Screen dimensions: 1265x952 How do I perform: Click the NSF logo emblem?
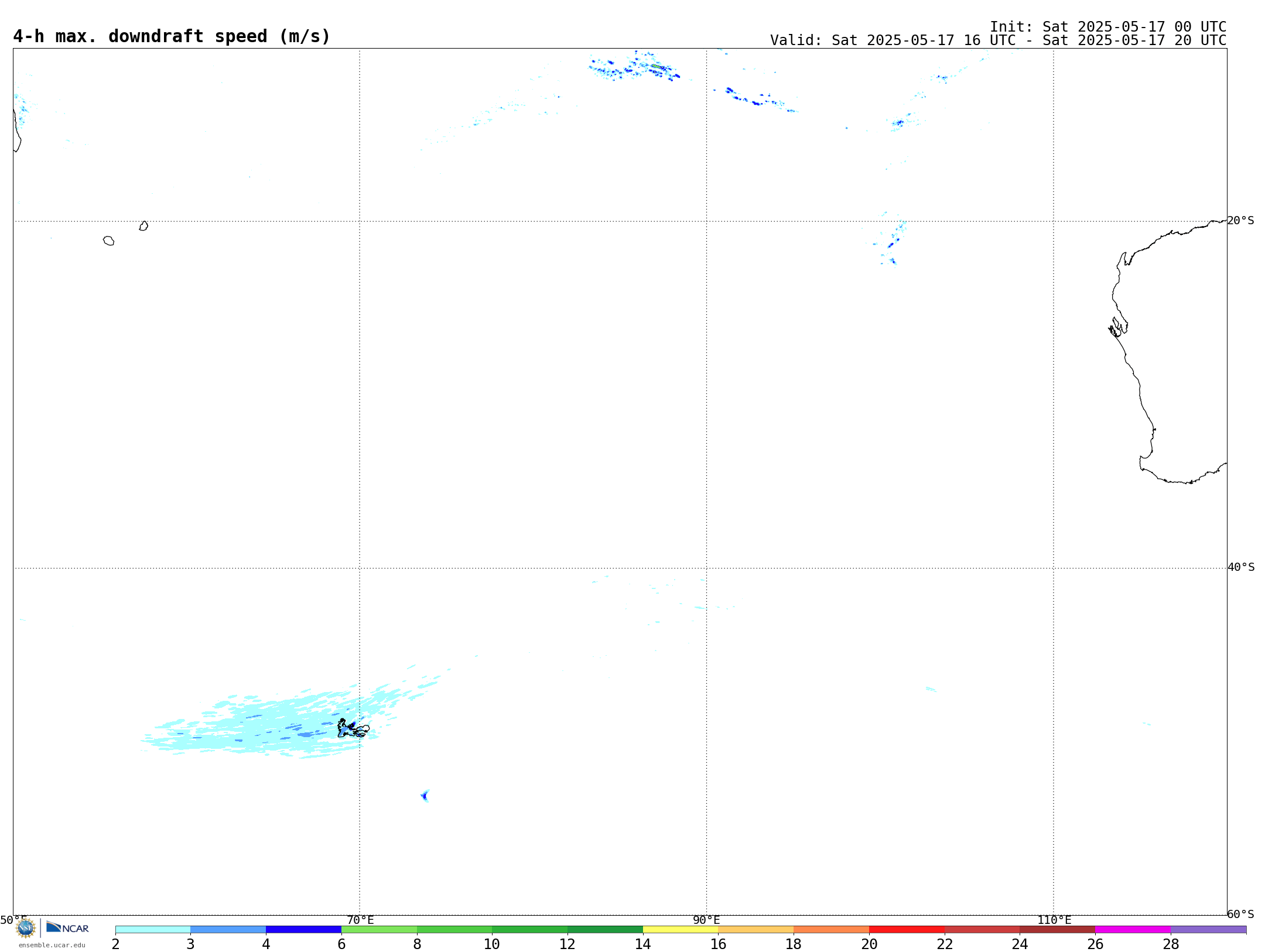pos(25,928)
